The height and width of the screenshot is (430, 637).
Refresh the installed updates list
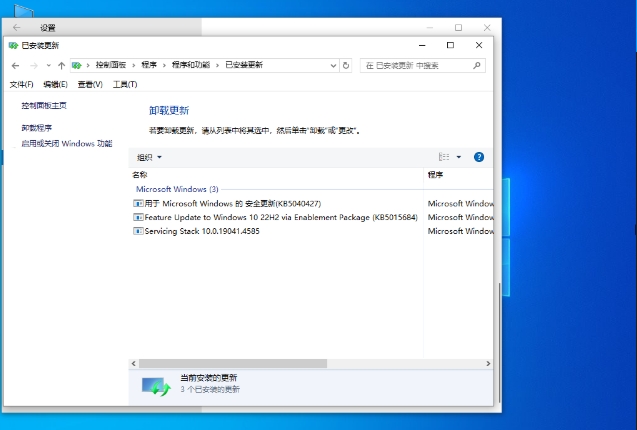[346, 65]
